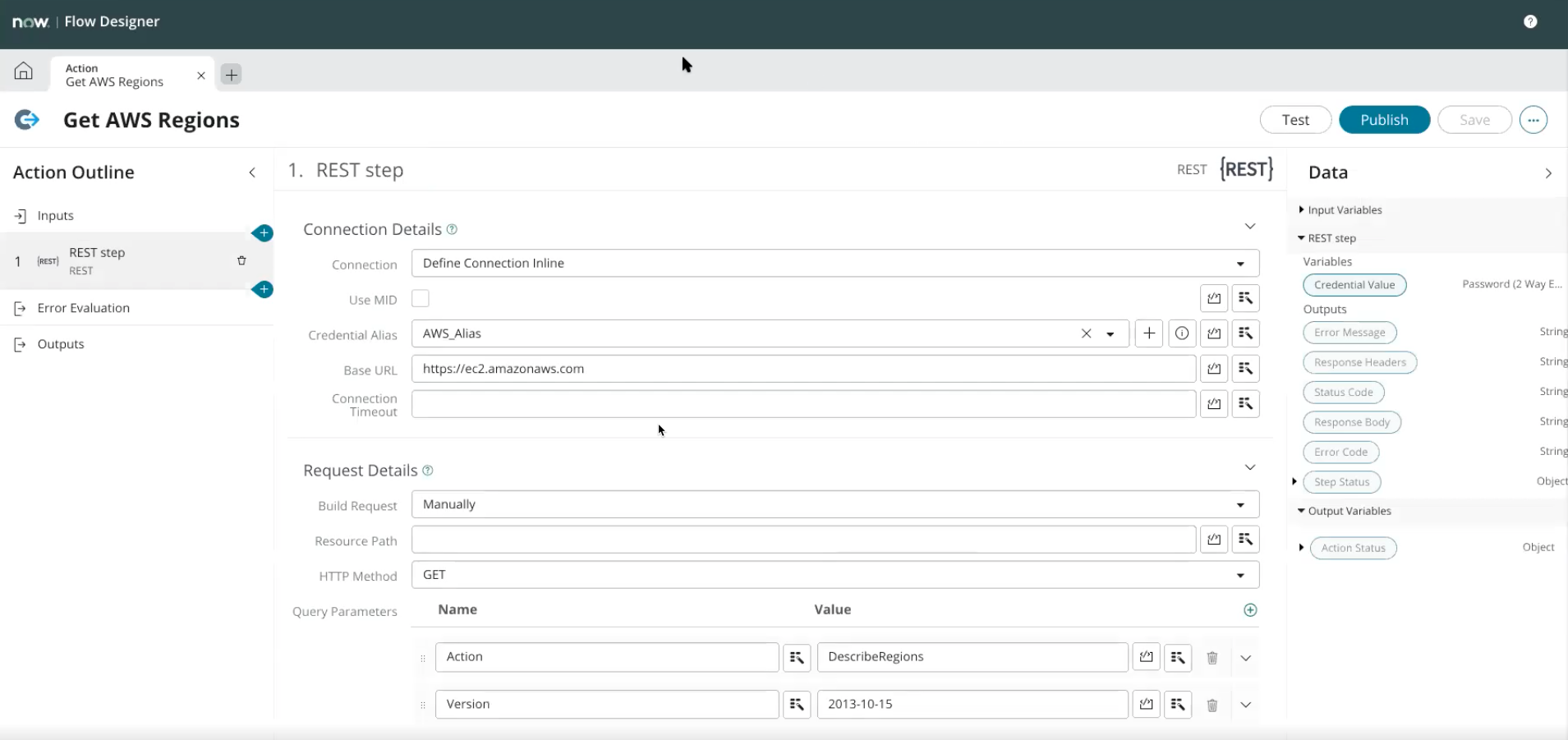Delete the Action query parameter
Viewport: 1568px width, 740px height.
click(1212, 658)
